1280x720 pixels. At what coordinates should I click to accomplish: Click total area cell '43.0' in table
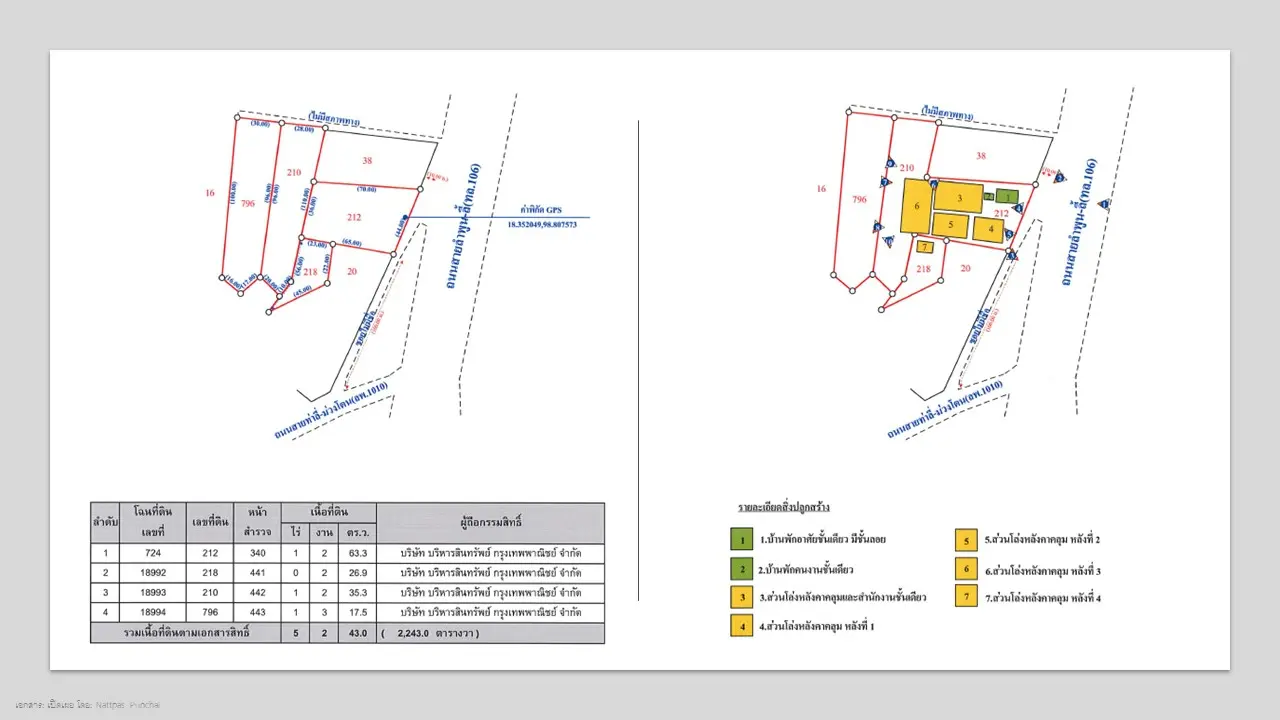[358, 633]
